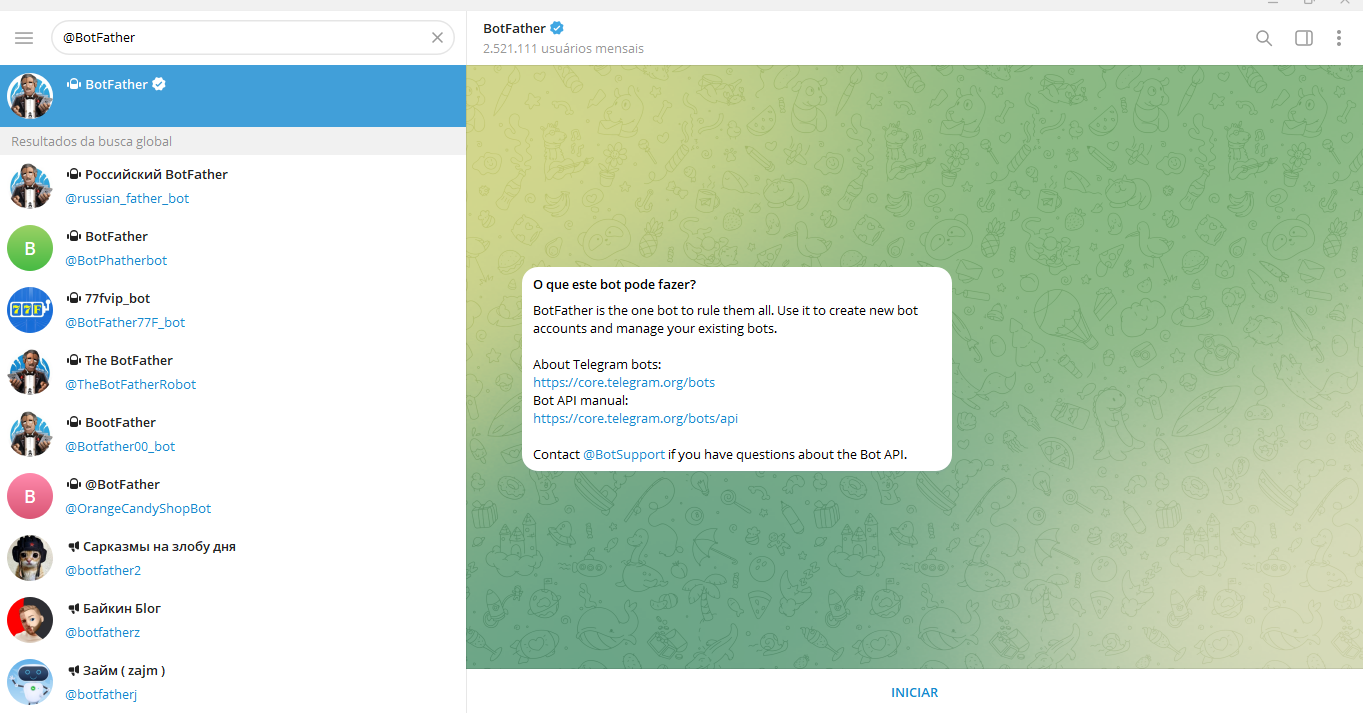The height and width of the screenshot is (713, 1363).
Task: Click the @botfather2 username
Action: pyautogui.click(x=103, y=570)
